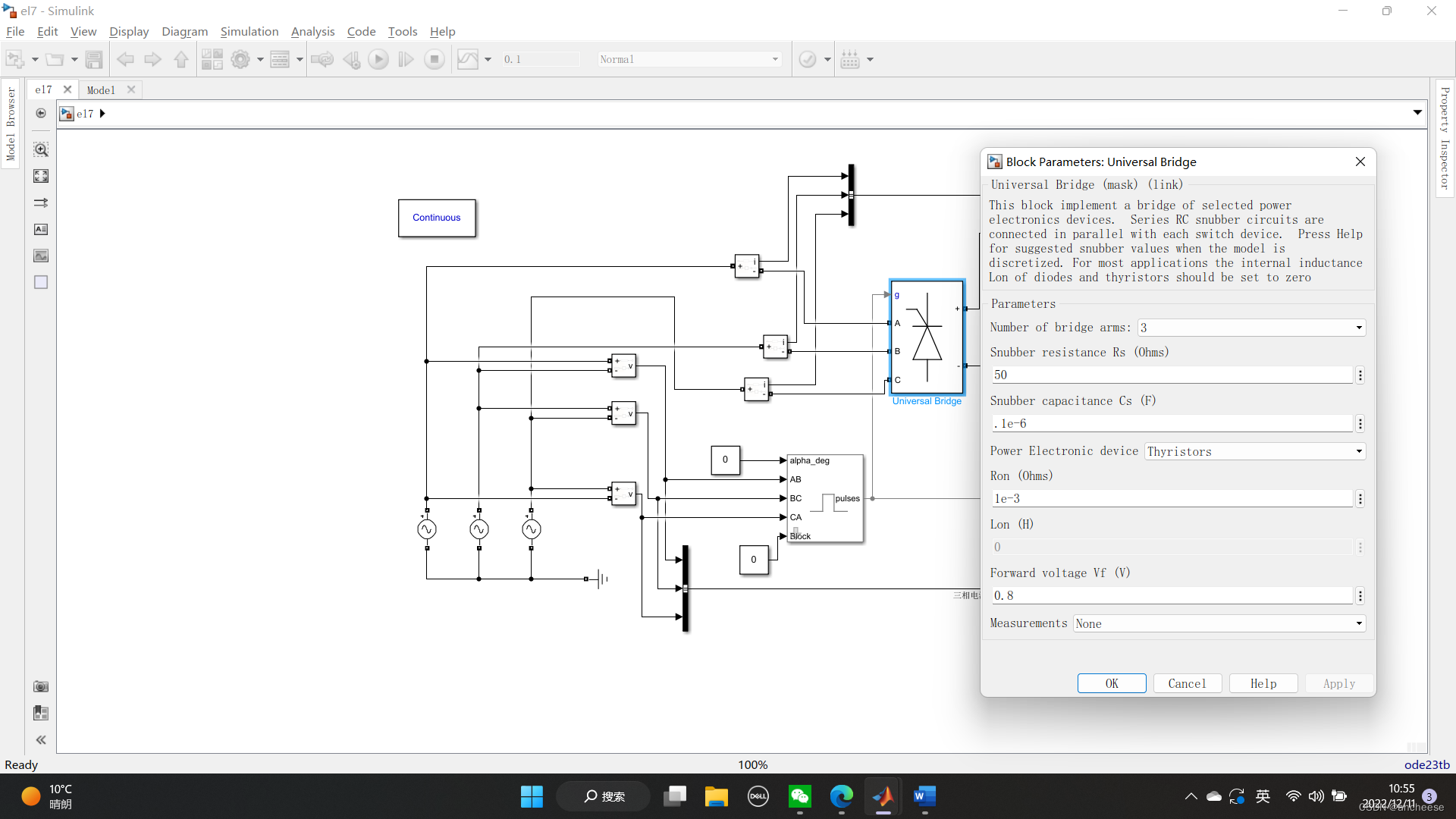Open Power Electronic device dropdown
The height and width of the screenshot is (819, 1456).
1254,451
